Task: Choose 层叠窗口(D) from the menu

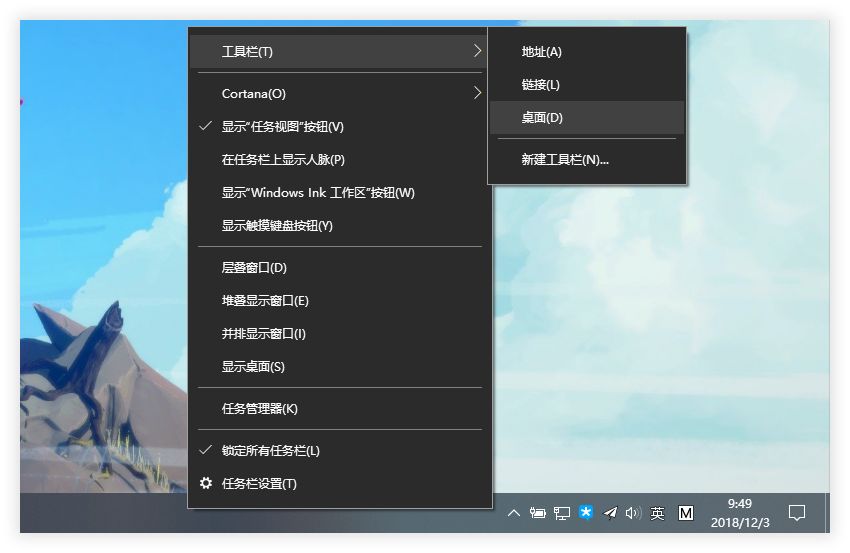Action: click(x=340, y=268)
